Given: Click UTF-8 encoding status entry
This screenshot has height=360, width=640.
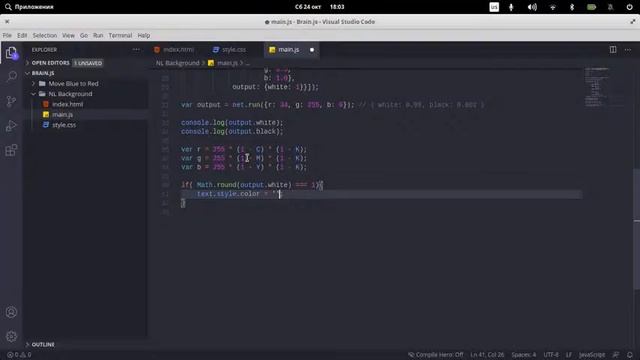Looking at the screenshot, I should (551, 355).
